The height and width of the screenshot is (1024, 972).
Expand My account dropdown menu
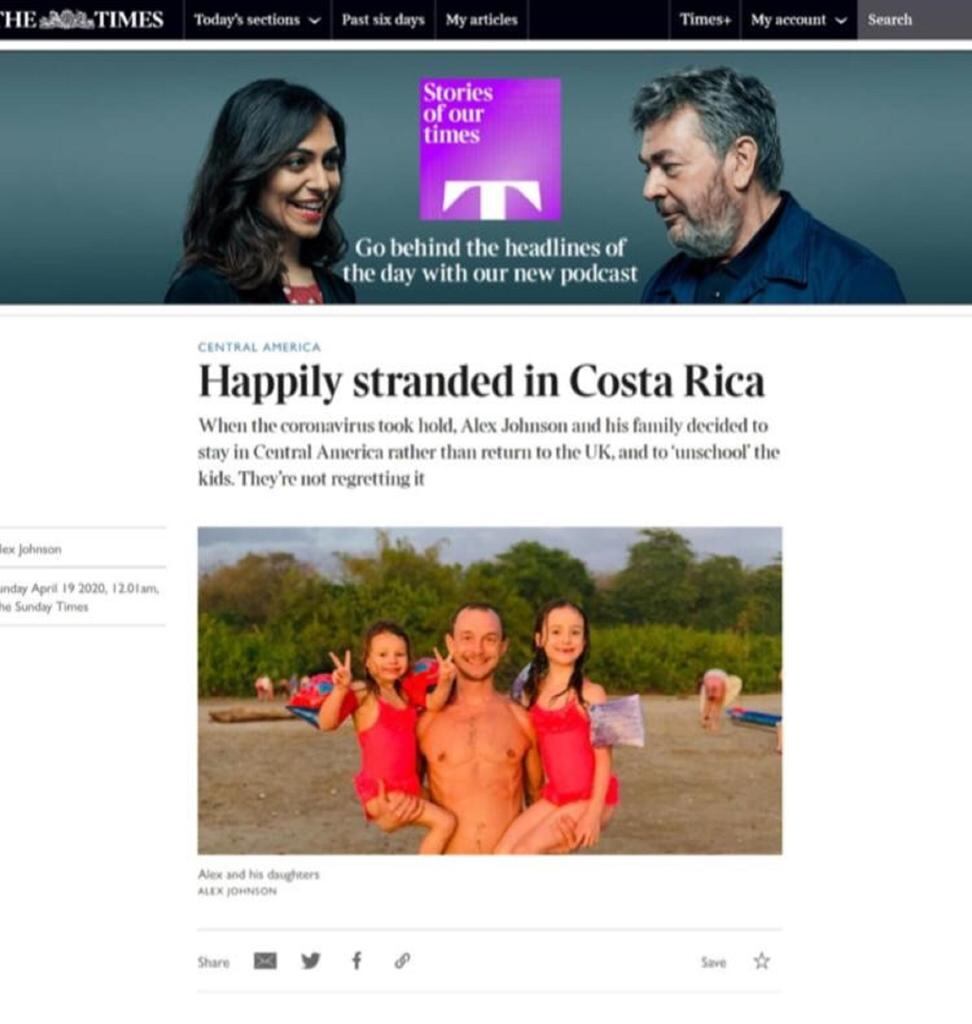tap(798, 20)
